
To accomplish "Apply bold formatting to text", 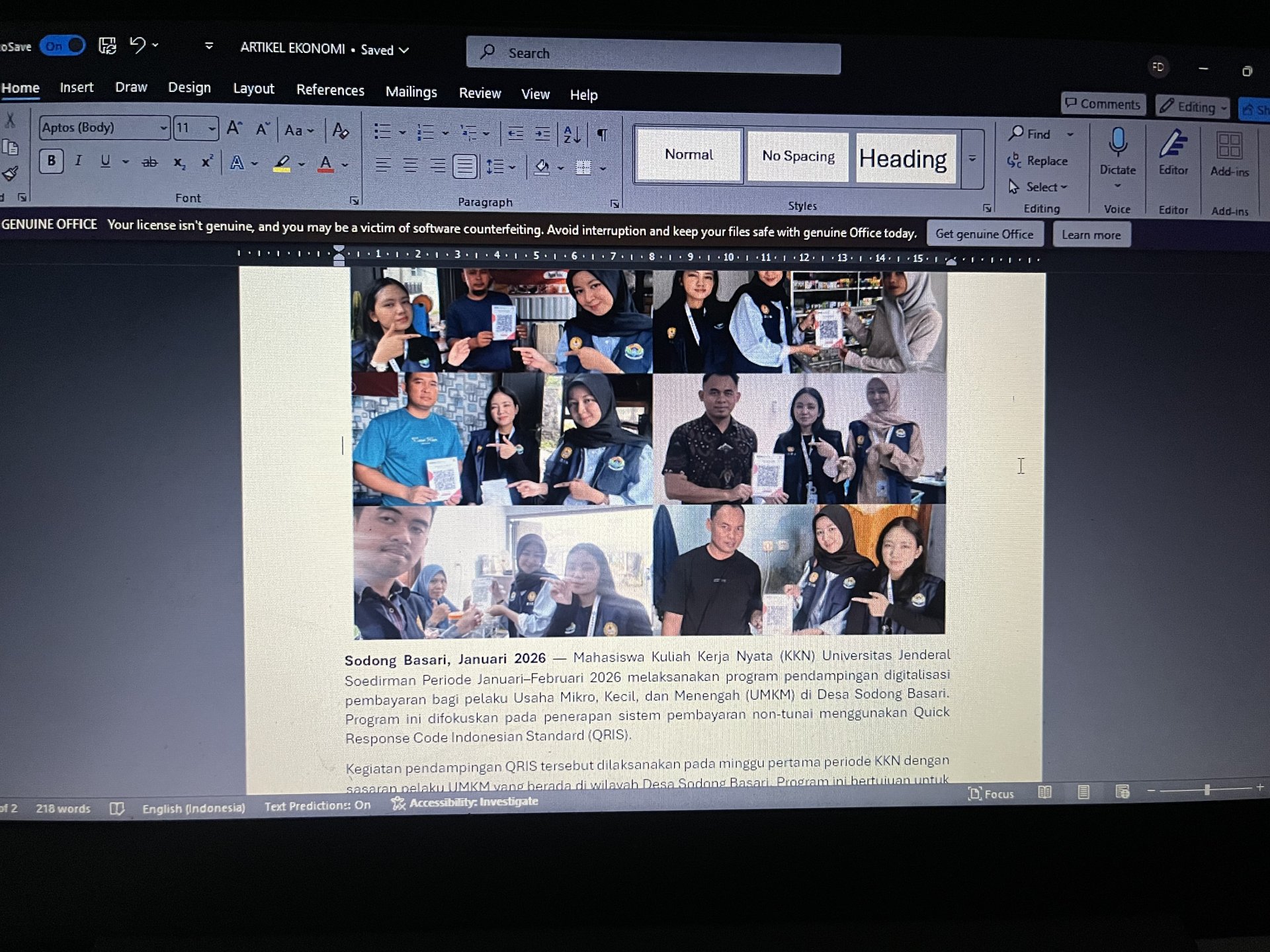I will [51, 161].
